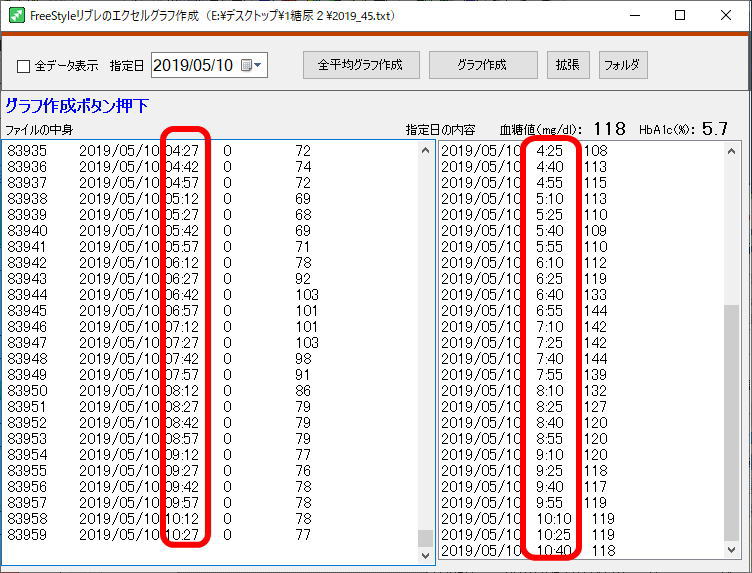This screenshot has width=752, height=573.
Task: Click the right list scrollbar thumb
Action: tap(731, 422)
